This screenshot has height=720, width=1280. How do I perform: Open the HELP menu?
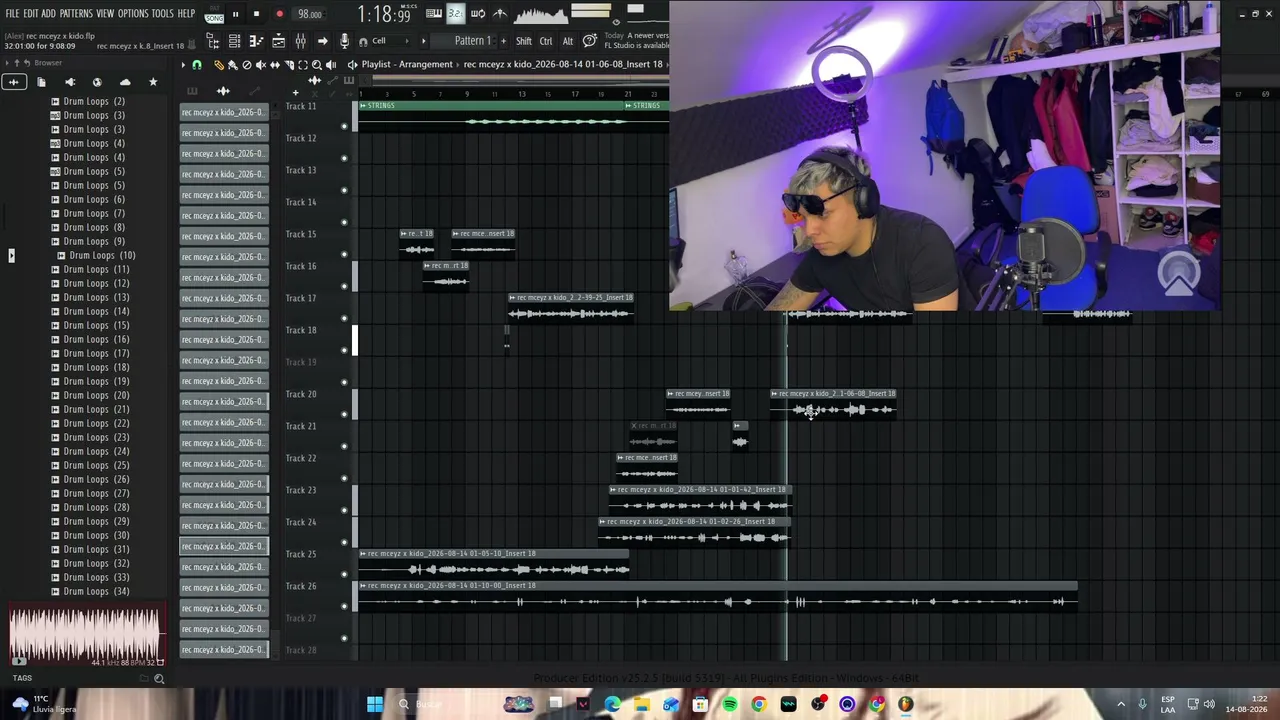tap(186, 14)
